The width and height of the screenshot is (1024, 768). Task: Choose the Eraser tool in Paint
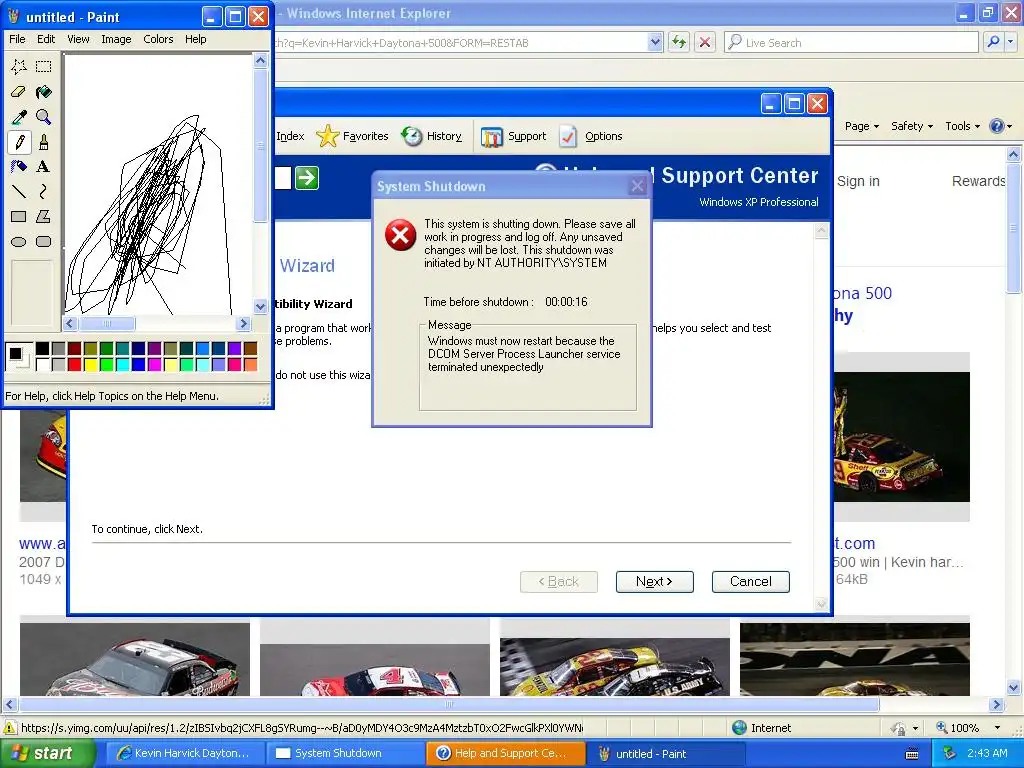click(x=19, y=92)
